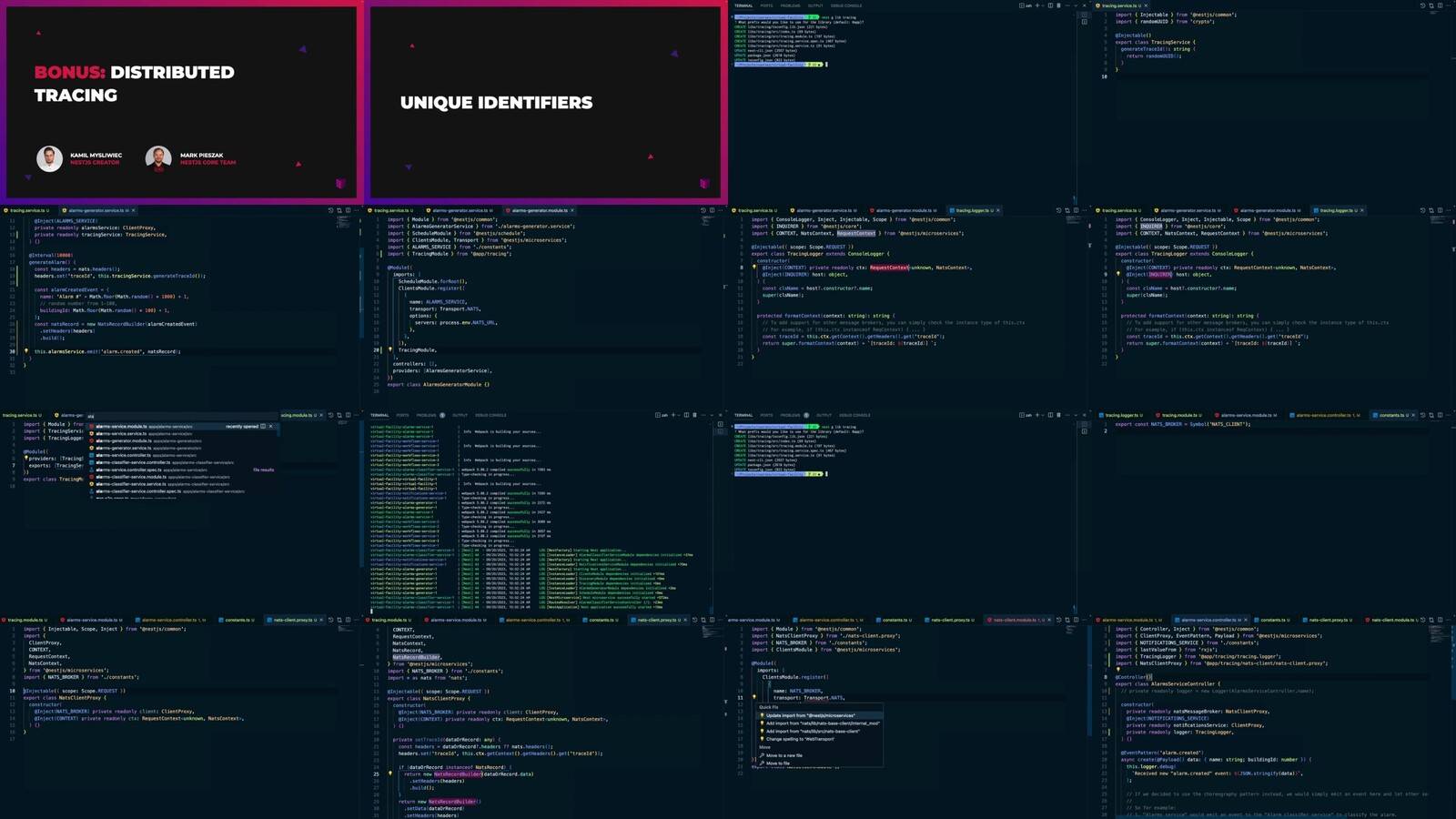Open alarms-generator.module.ts from the Quick Open list
The height and width of the screenshot is (819, 1456).
tap(180, 440)
